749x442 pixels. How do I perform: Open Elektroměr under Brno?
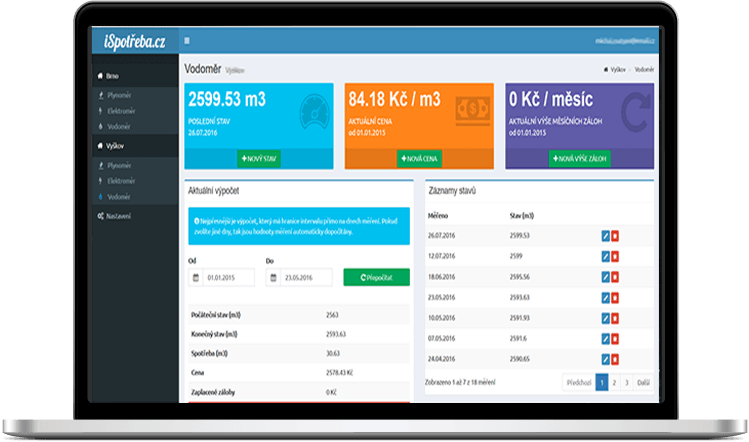122,112
